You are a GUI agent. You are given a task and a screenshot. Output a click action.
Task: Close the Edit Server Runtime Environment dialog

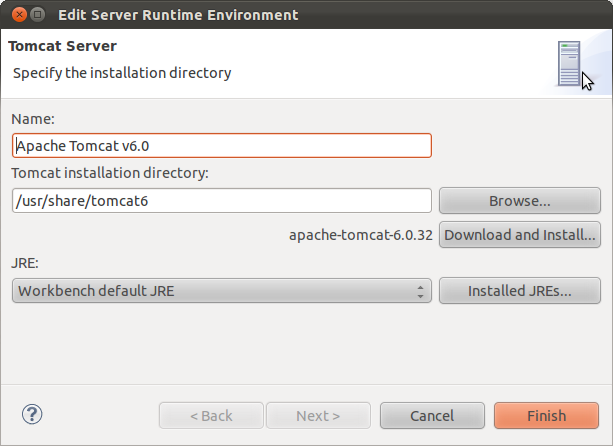[19, 15]
